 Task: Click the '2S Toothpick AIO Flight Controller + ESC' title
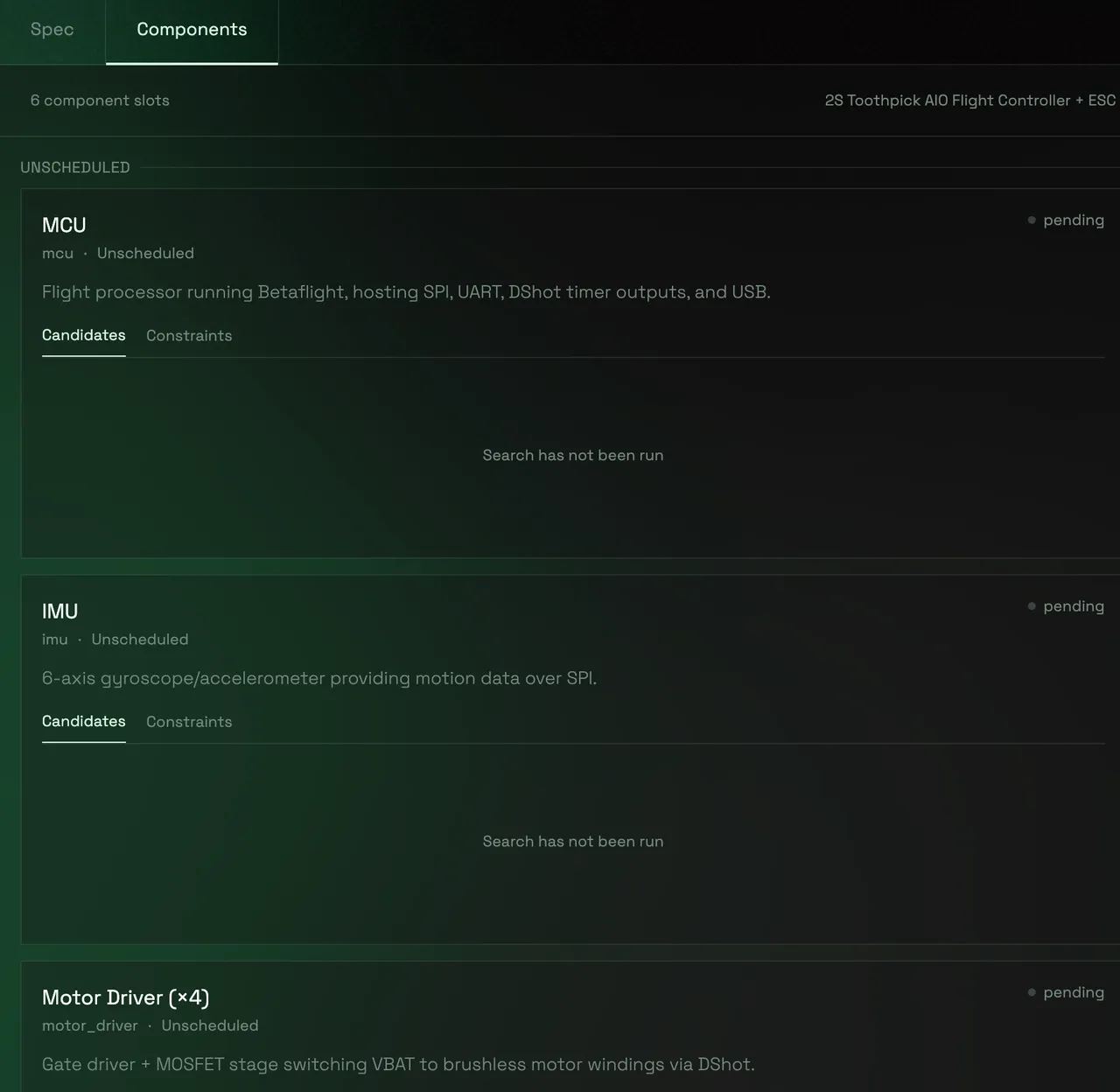point(970,101)
